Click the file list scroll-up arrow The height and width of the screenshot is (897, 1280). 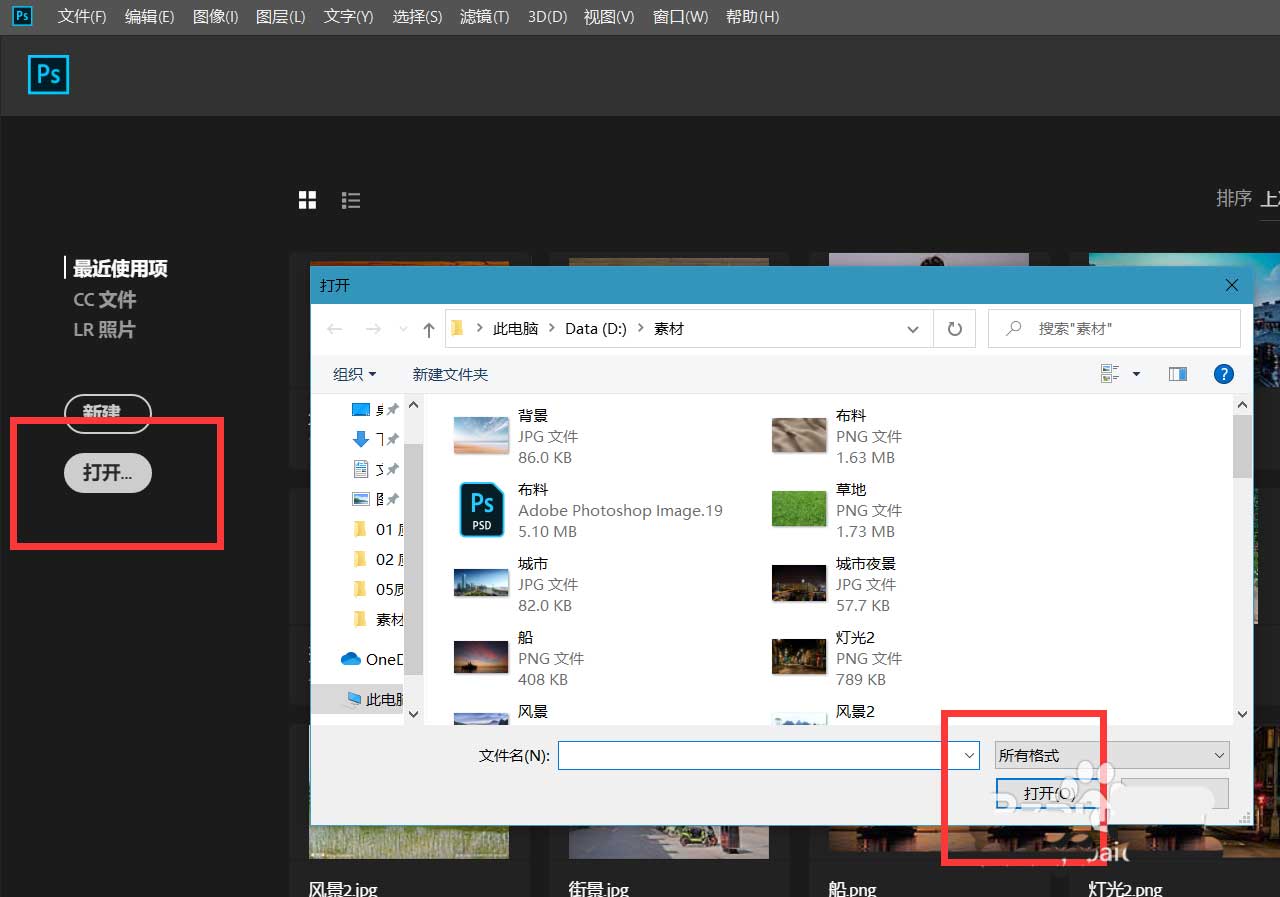coord(1242,404)
